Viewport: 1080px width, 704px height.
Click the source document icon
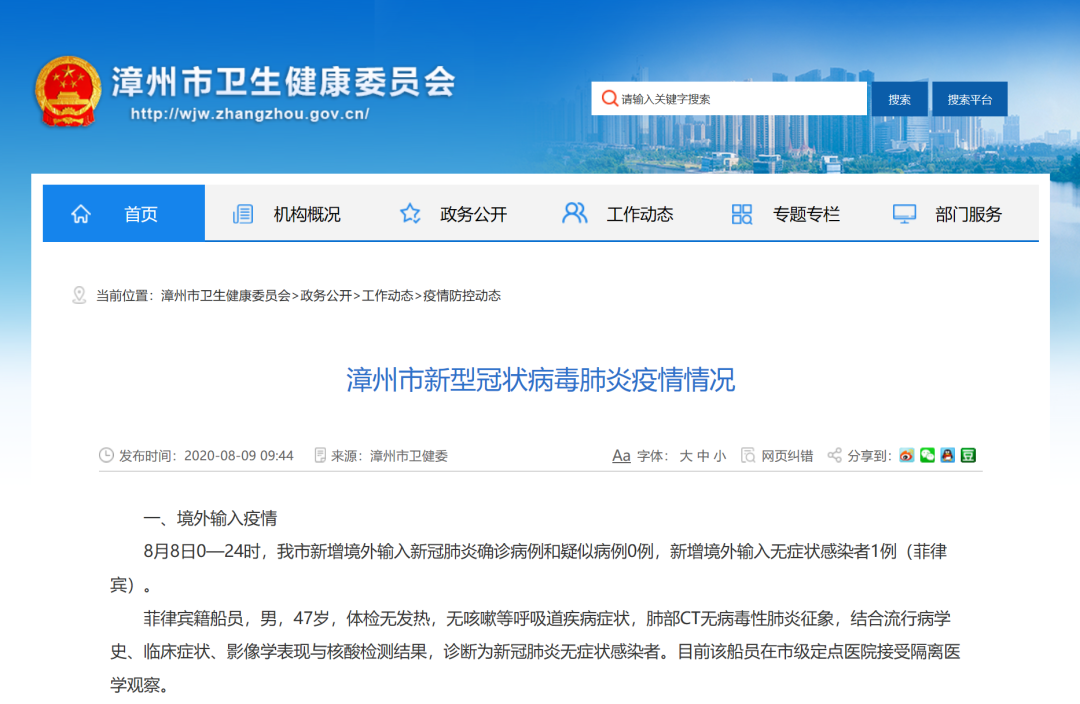(320, 455)
